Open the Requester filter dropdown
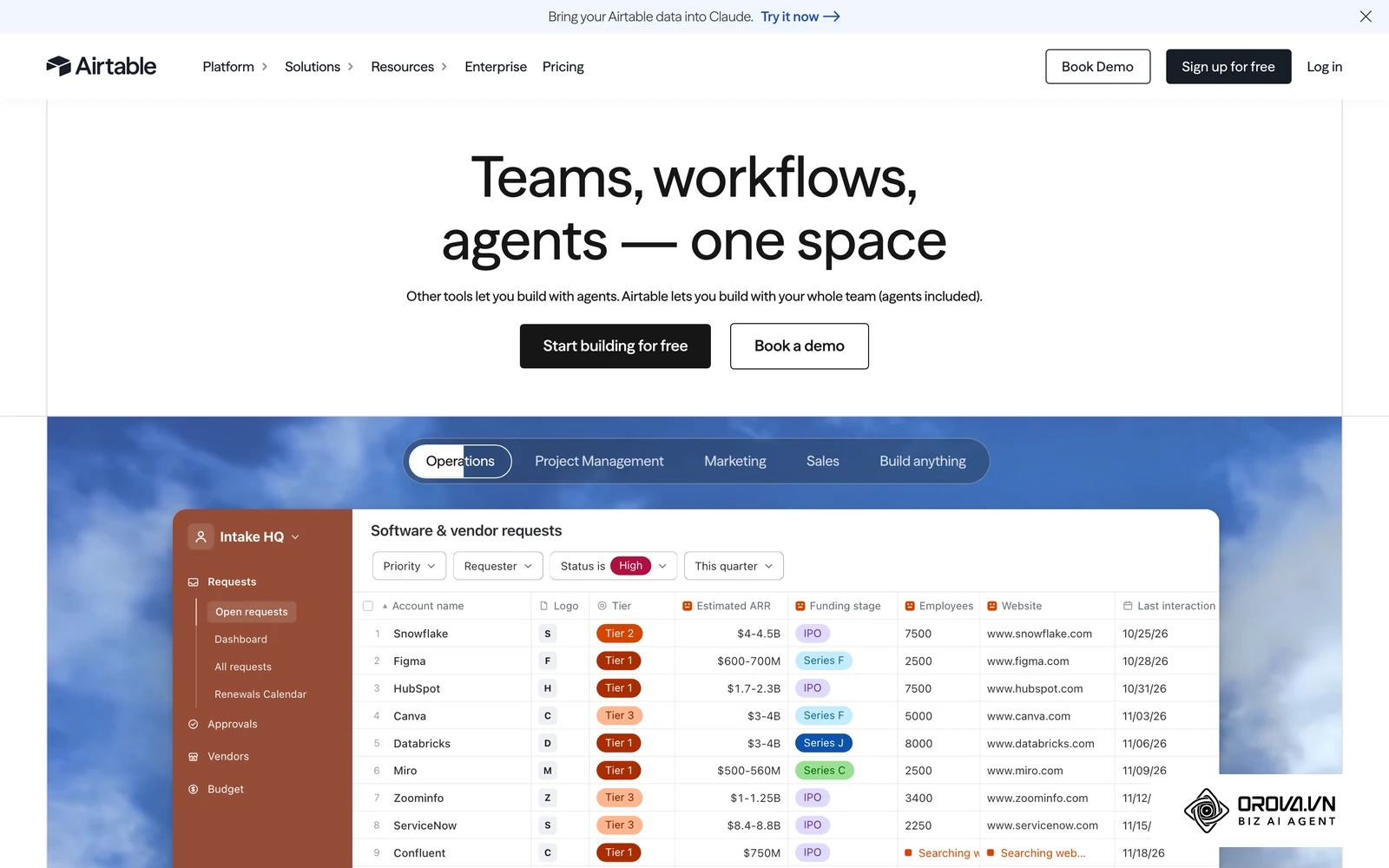This screenshot has width=1389, height=868. (x=498, y=566)
